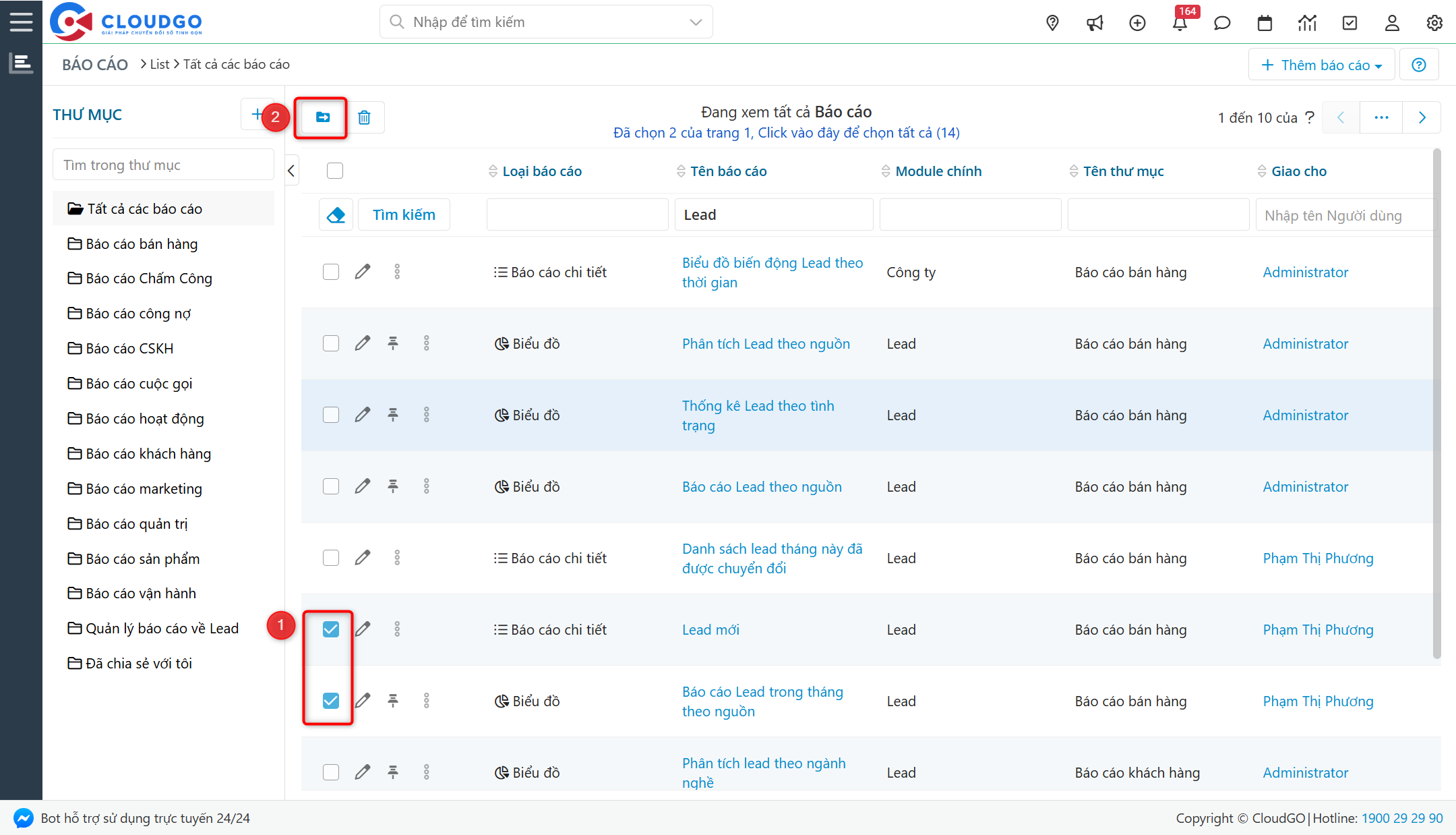
Task: Click the eraser clear-filter icon
Action: 336,215
